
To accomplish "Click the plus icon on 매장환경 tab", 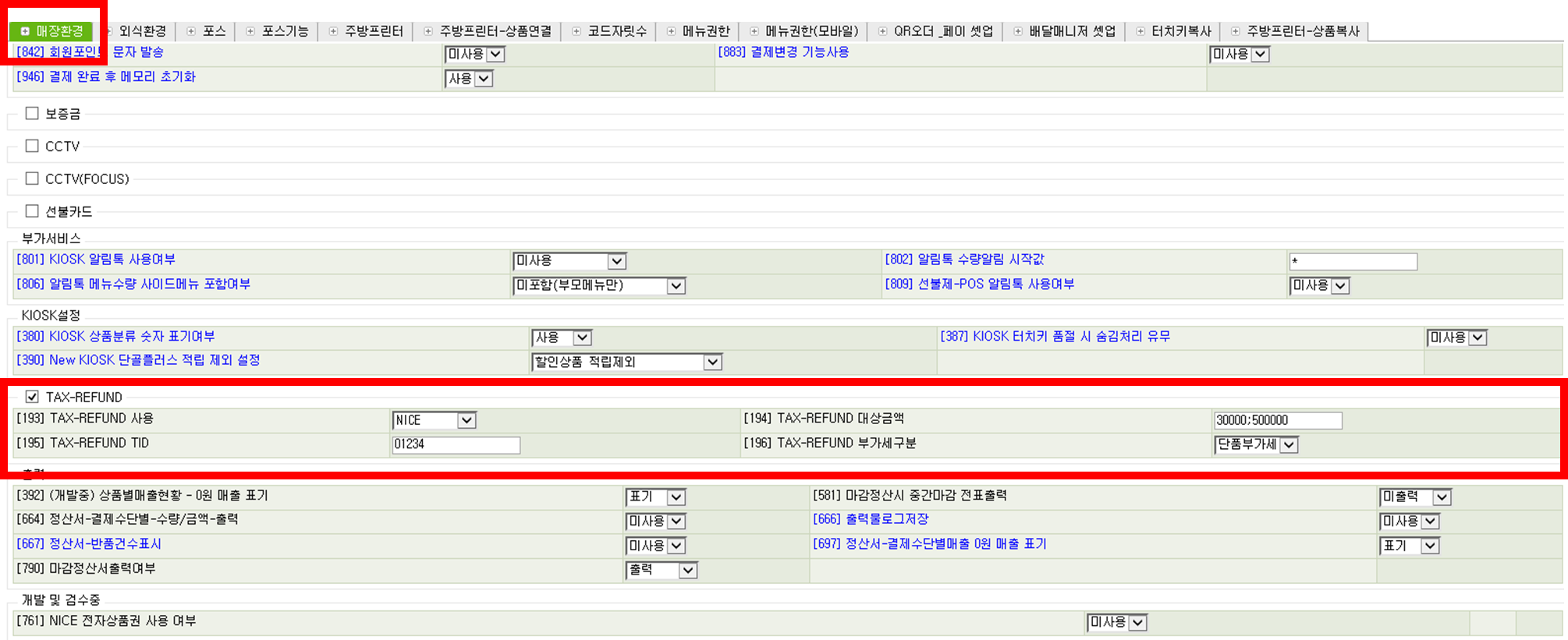I will [25, 31].
